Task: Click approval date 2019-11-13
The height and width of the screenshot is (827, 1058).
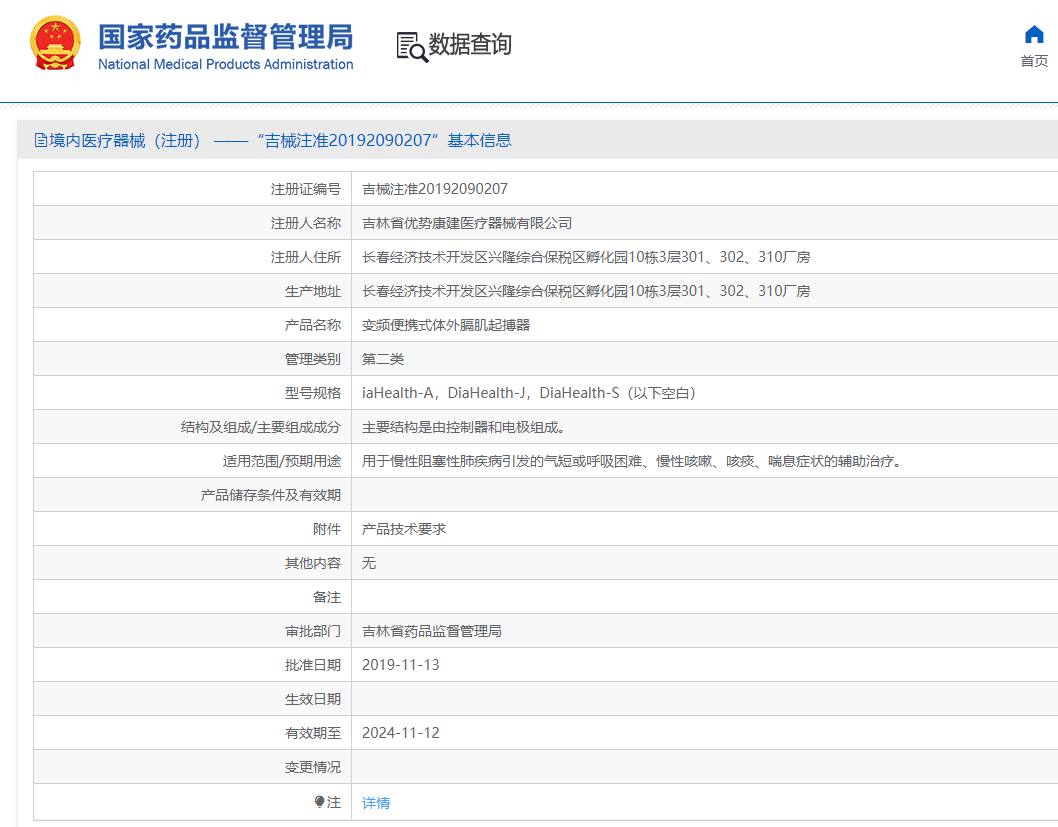Action: click(x=400, y=665)
